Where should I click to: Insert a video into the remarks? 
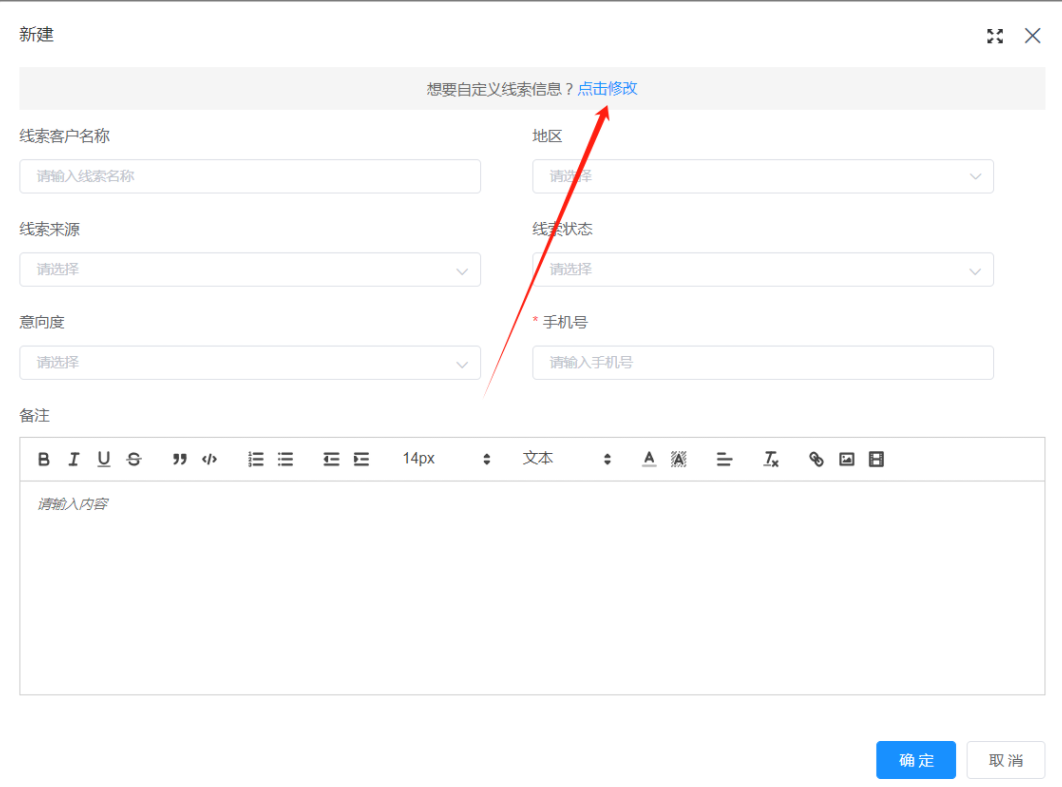click(x=876, y=459)
